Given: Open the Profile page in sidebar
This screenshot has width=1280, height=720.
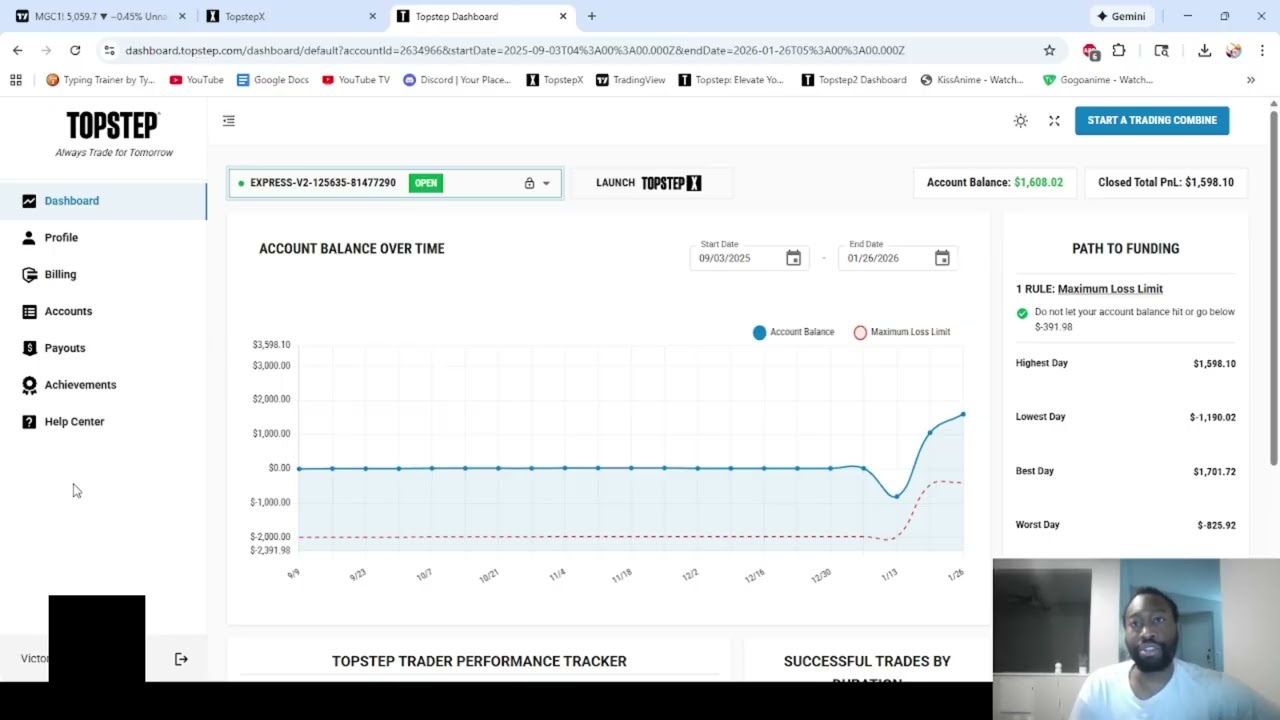Looking at the screenshot, I should [103, 238].
